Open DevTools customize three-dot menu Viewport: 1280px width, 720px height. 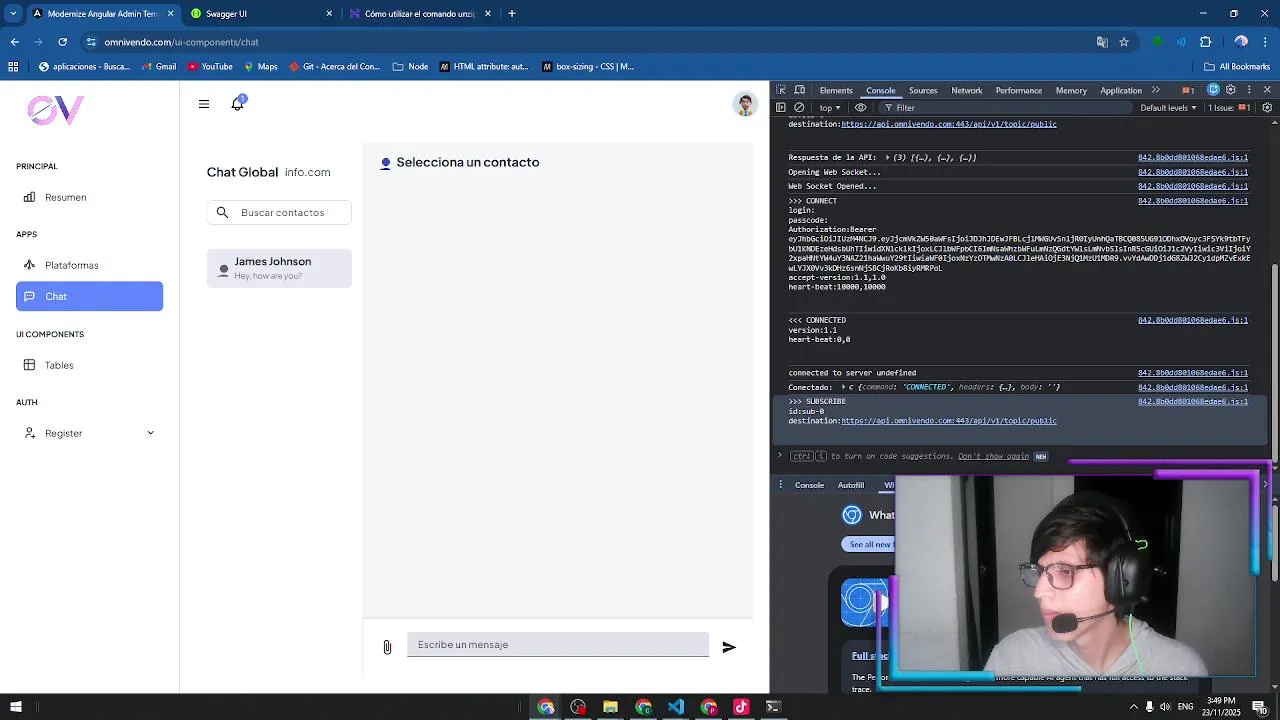tap(1249, 90)
